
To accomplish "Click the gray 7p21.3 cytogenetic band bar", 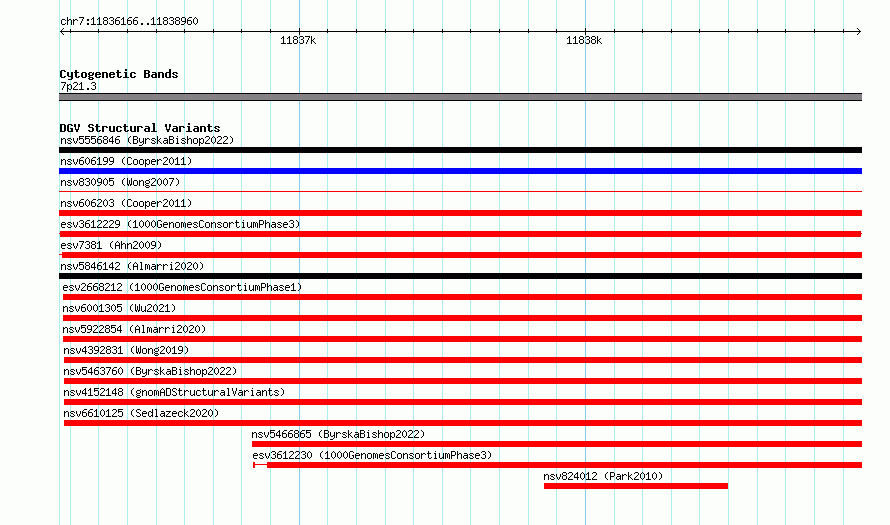I will (x=460, y=97).
